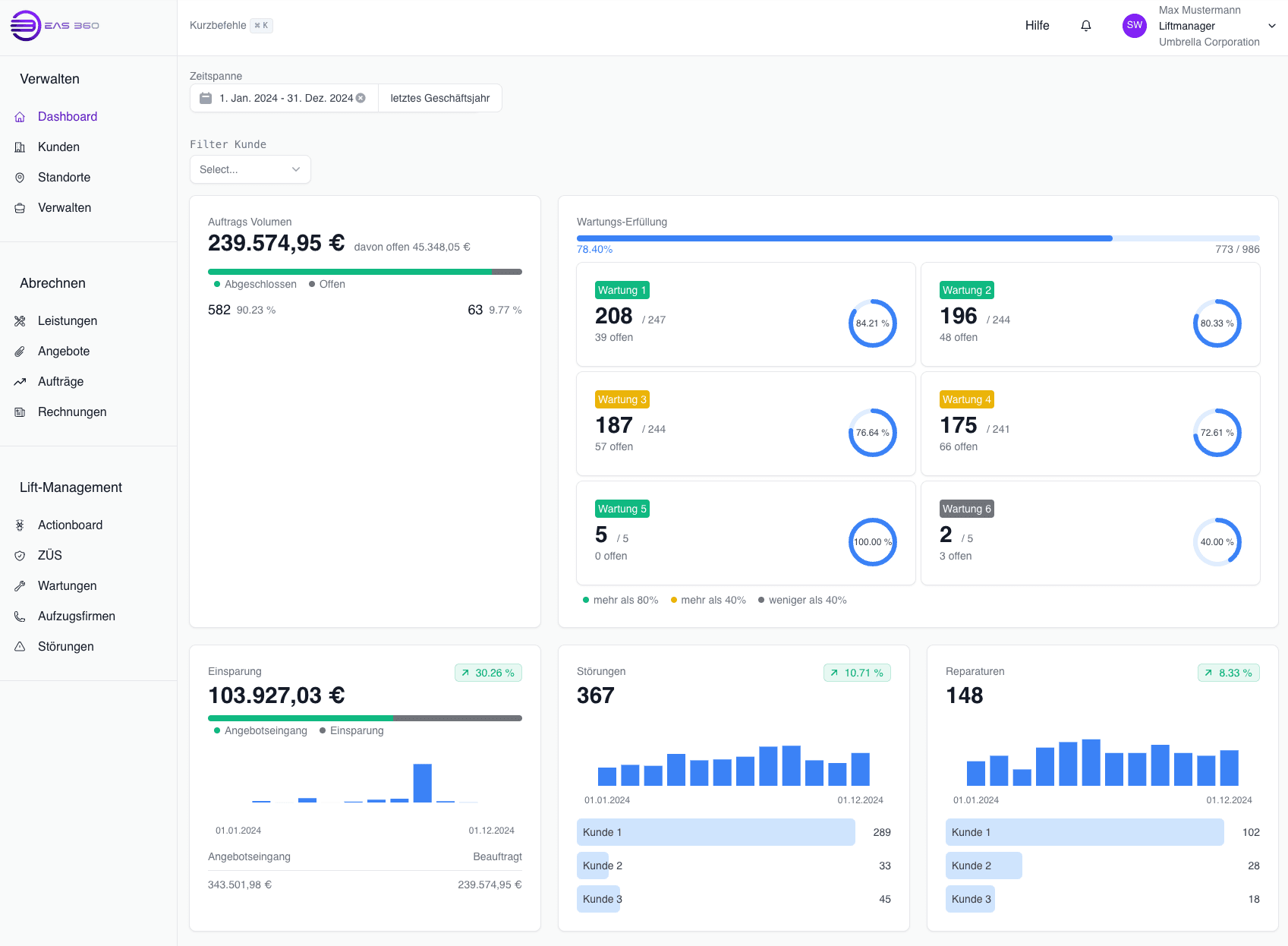Select Rechnungen in the sidebar
1288x946 pixels.
71,412
